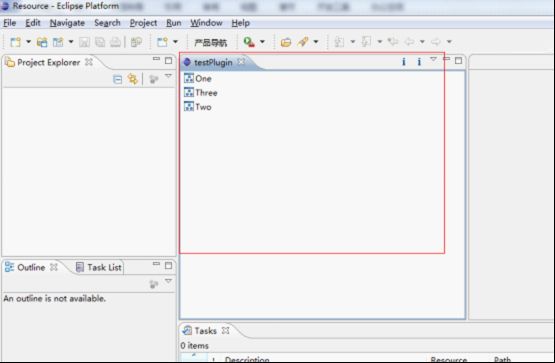The width and height of the screenshot is (555, 363).
Task: Open the Project Explorer view menu triangle
Action: (168, 76)
